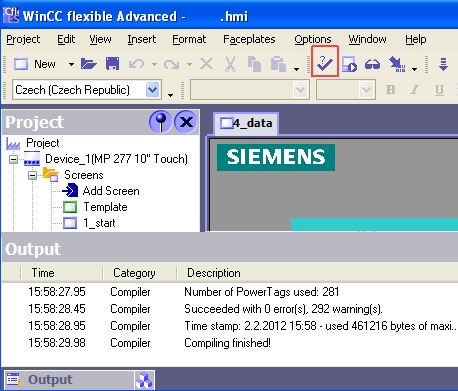Open the New button dropdown arrow
Screen dimensions: 458x391
pyautogui.click(x=71, y=64)
